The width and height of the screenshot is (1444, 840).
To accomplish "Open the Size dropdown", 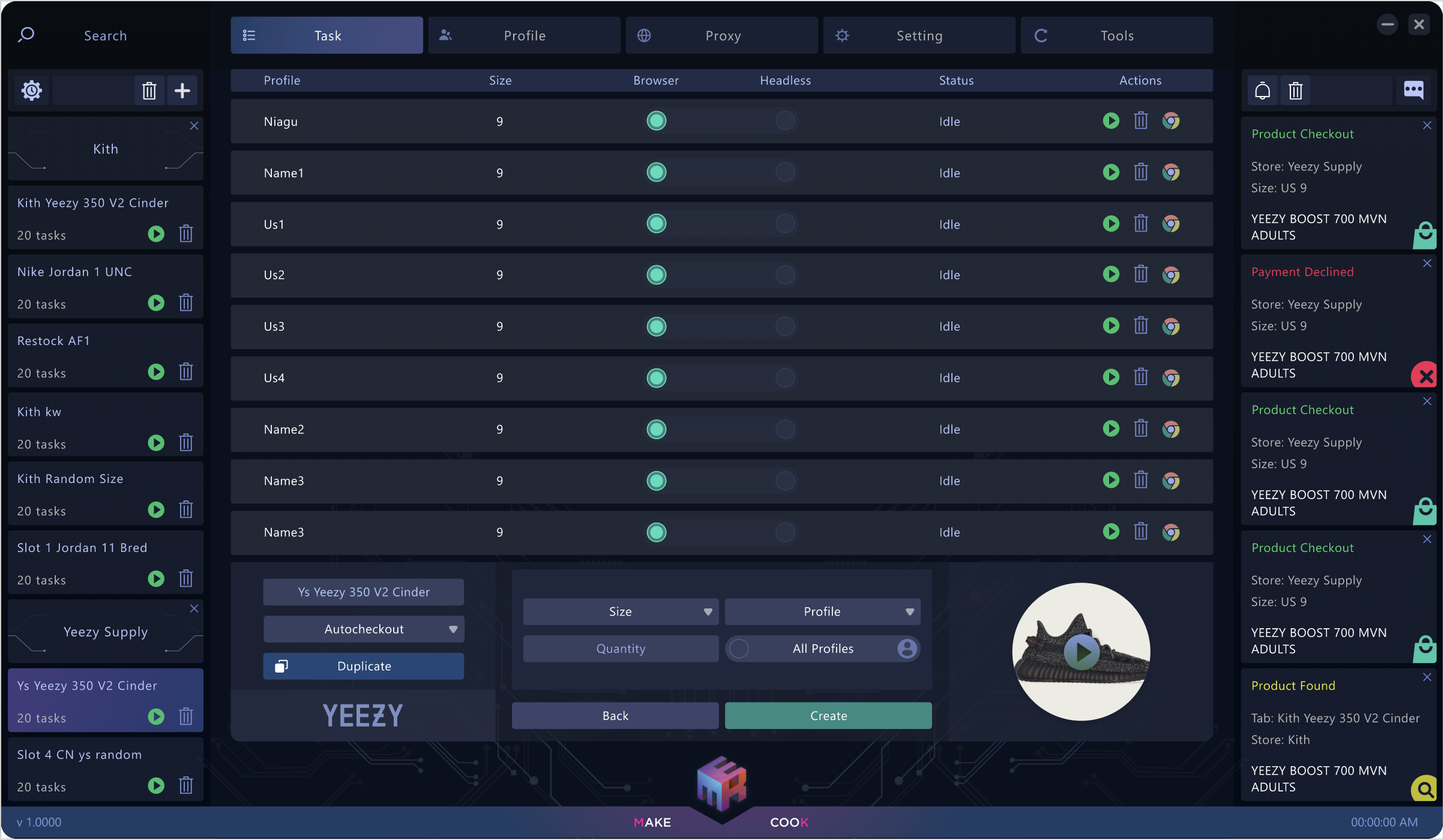I will click(x=621, y=611).
